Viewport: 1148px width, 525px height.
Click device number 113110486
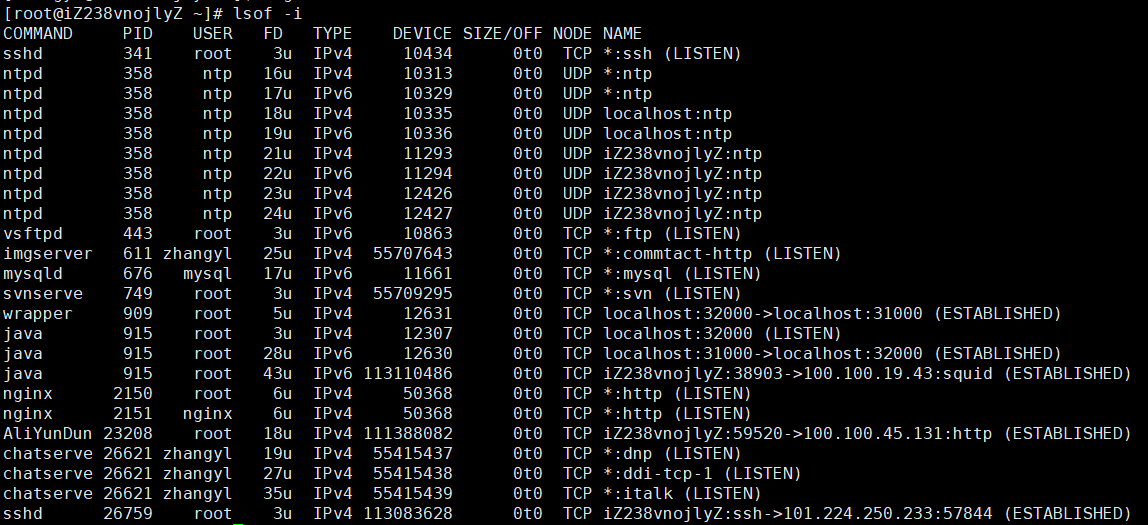(x=408, y=373)
